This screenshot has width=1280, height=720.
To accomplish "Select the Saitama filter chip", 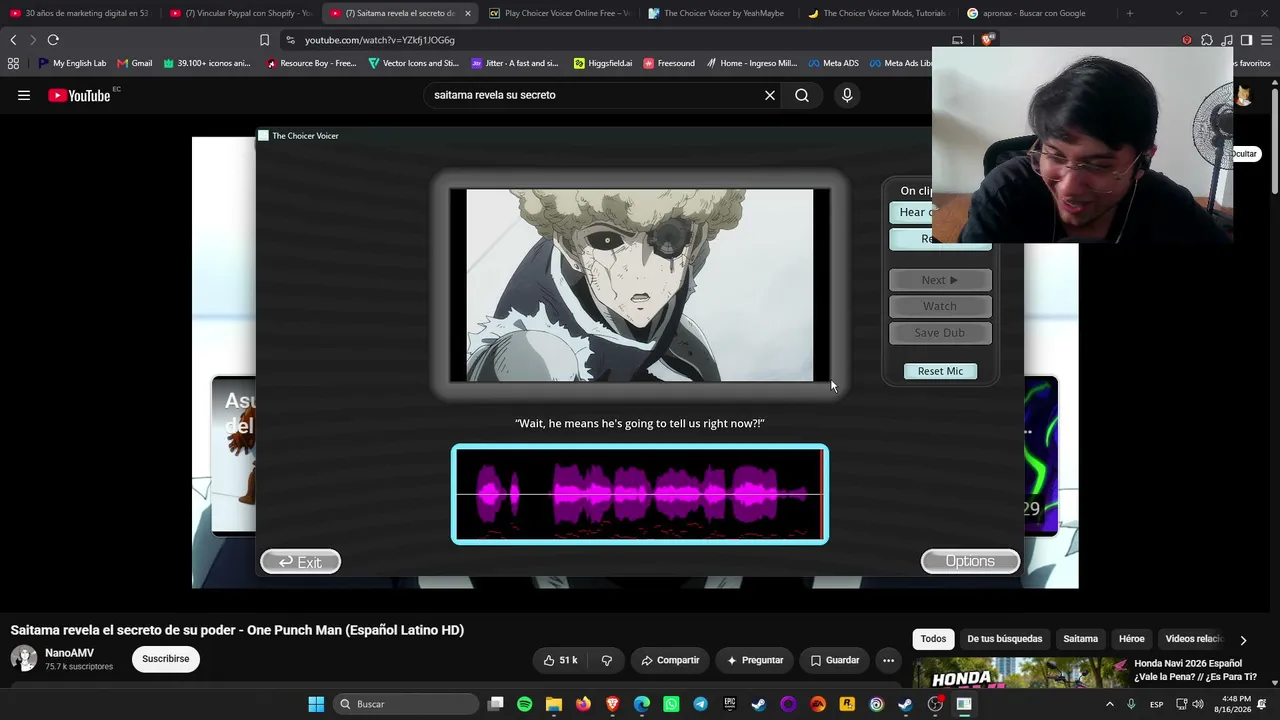I will pyautogui.click(x=1080, y=639).
